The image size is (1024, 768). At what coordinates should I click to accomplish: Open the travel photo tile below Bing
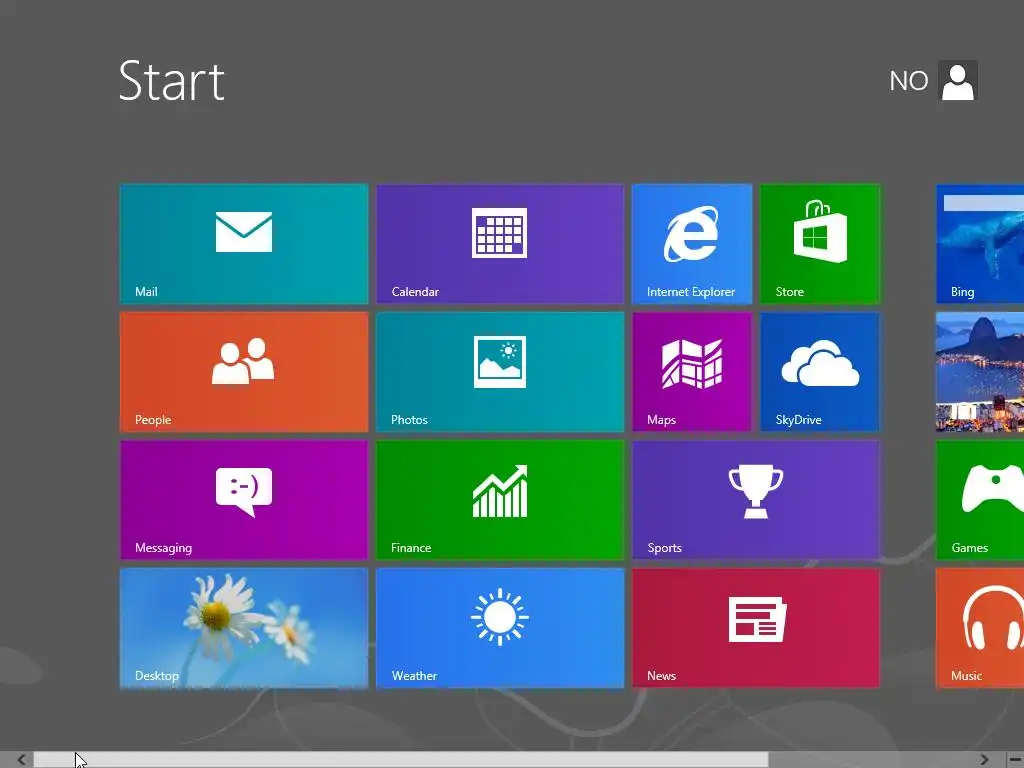pos(980,372)
